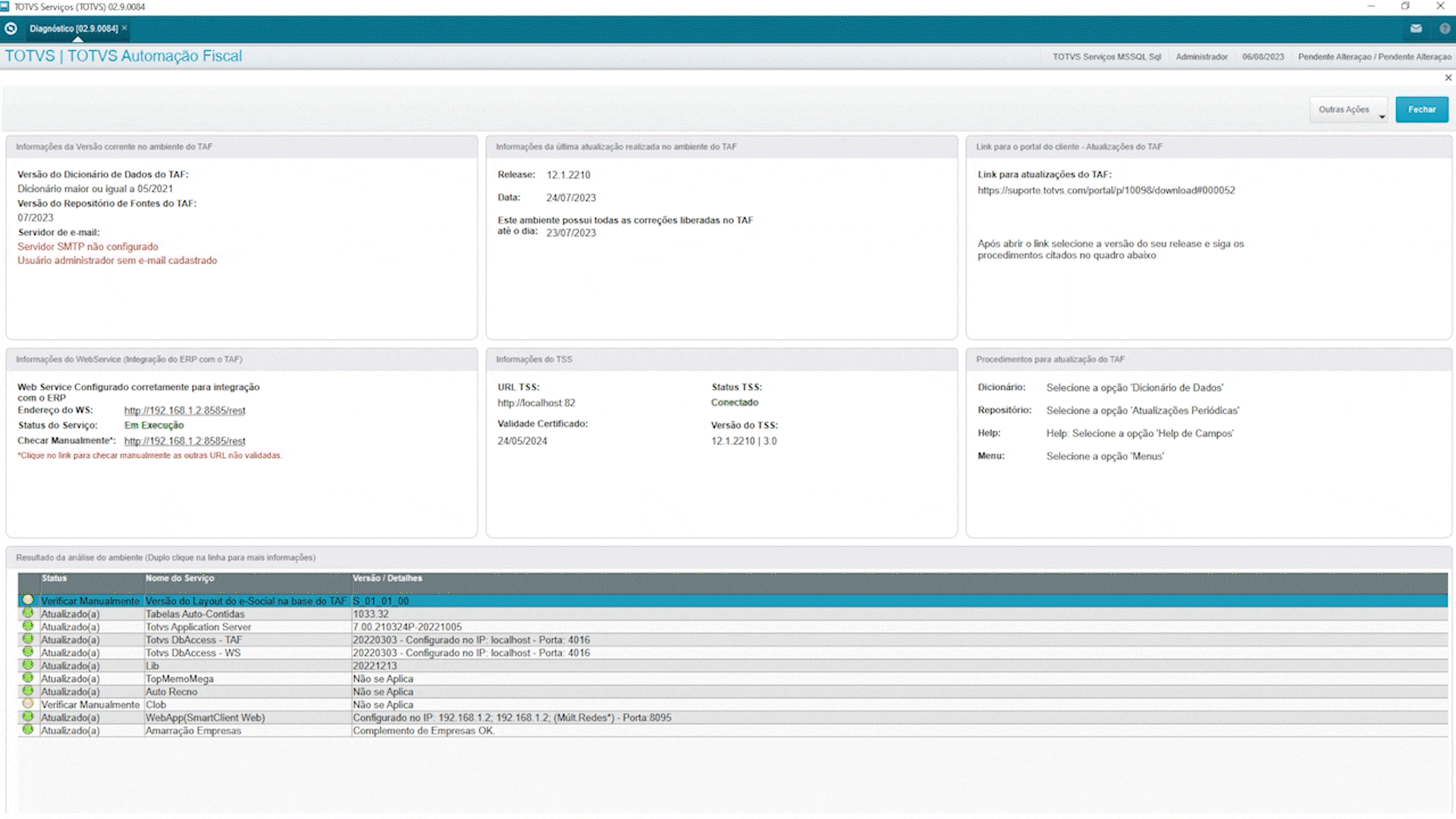This screenshot has height=819, width=1456.
Task: Click yellow status icon for Clob row
Action: click(x=28, y=704)
